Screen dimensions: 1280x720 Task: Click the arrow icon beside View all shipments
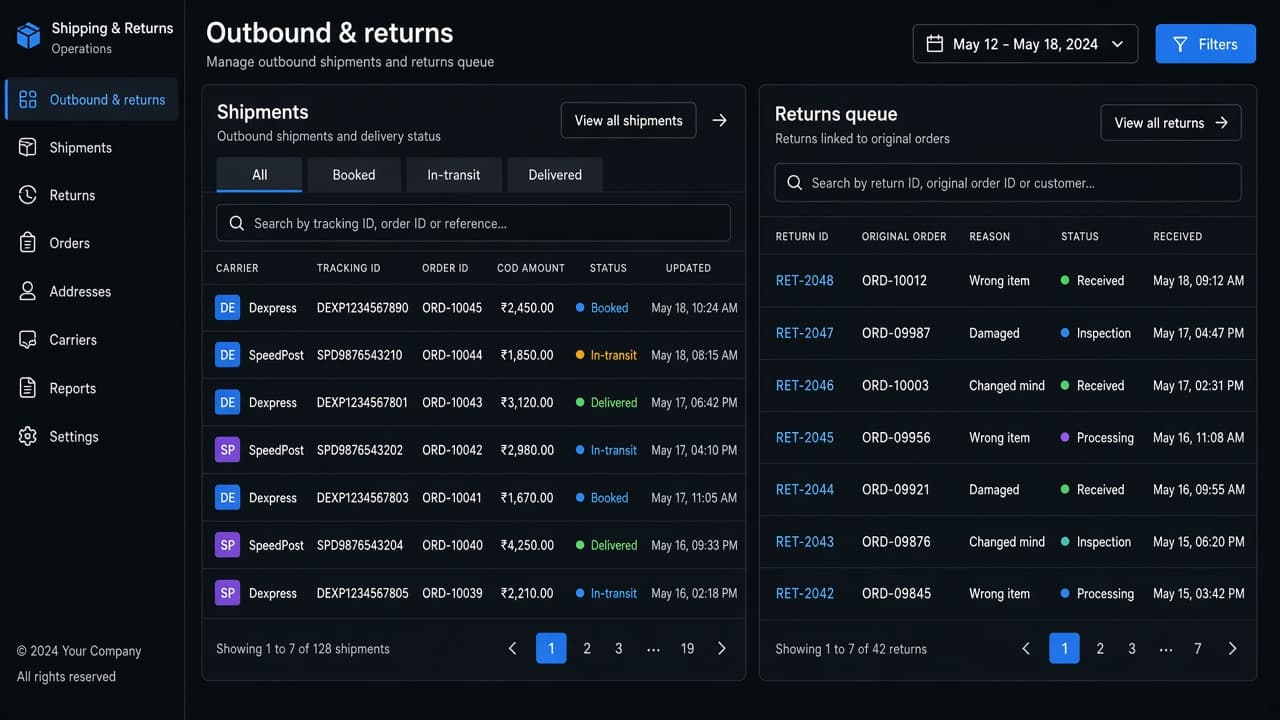click(x=719, y=120)
